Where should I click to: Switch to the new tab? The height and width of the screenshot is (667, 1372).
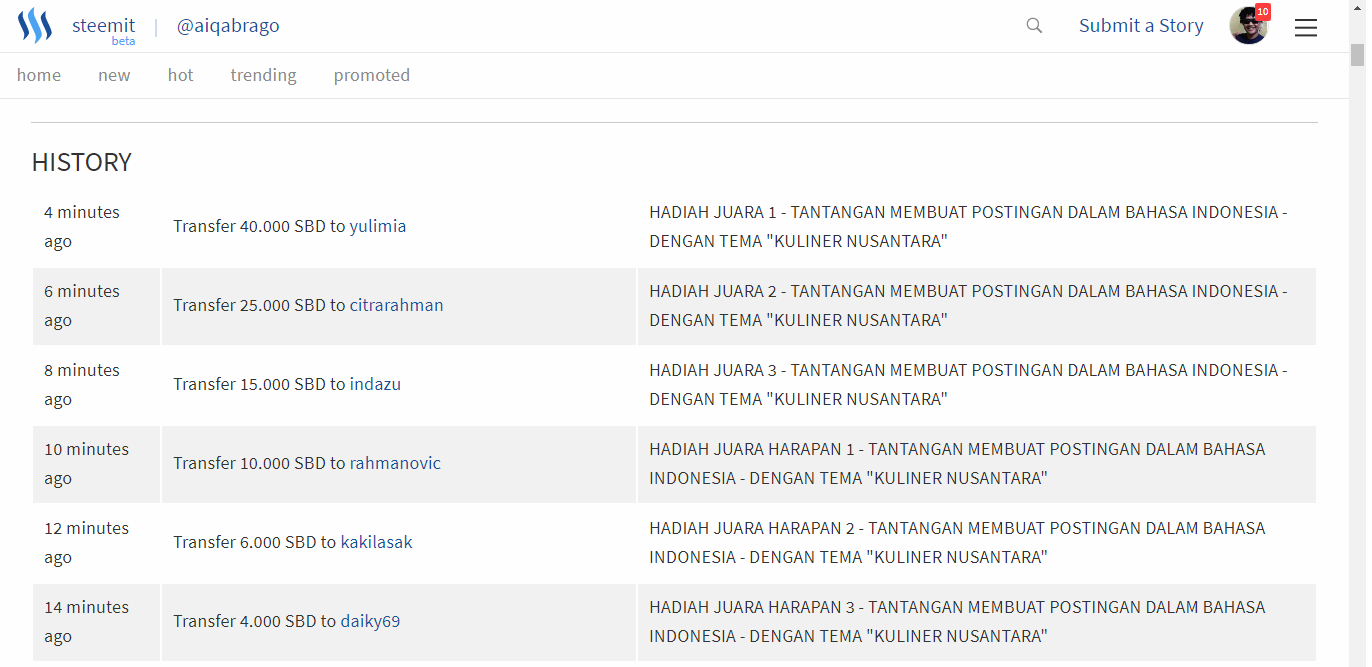pyautogui.click(x=114, y=75)
